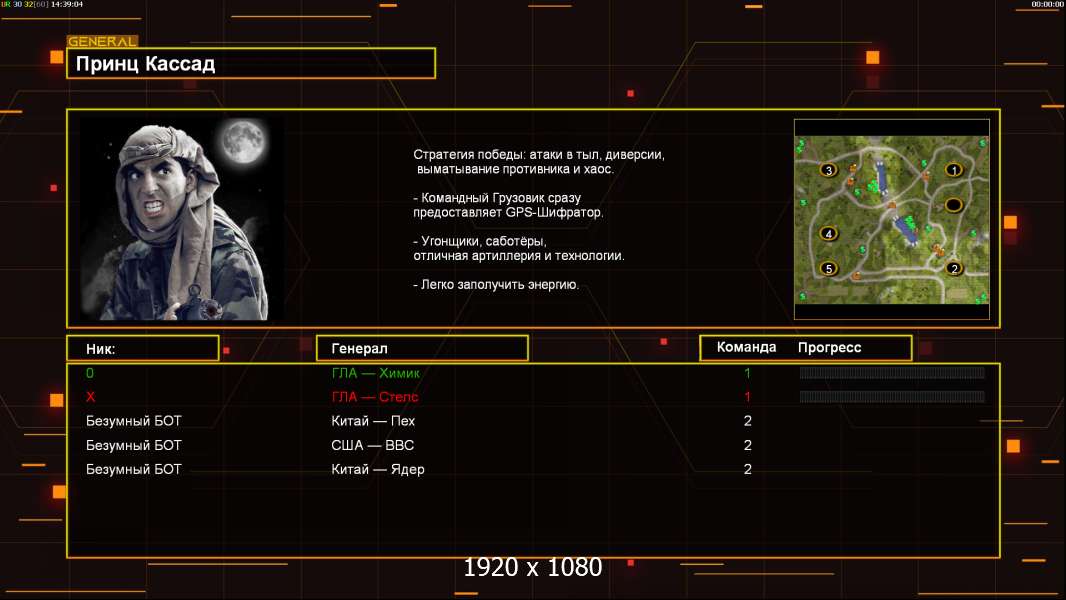Select start position marker 3 on minimap
The height and width of the screenshot is (600, 1066).
point(828,170)
